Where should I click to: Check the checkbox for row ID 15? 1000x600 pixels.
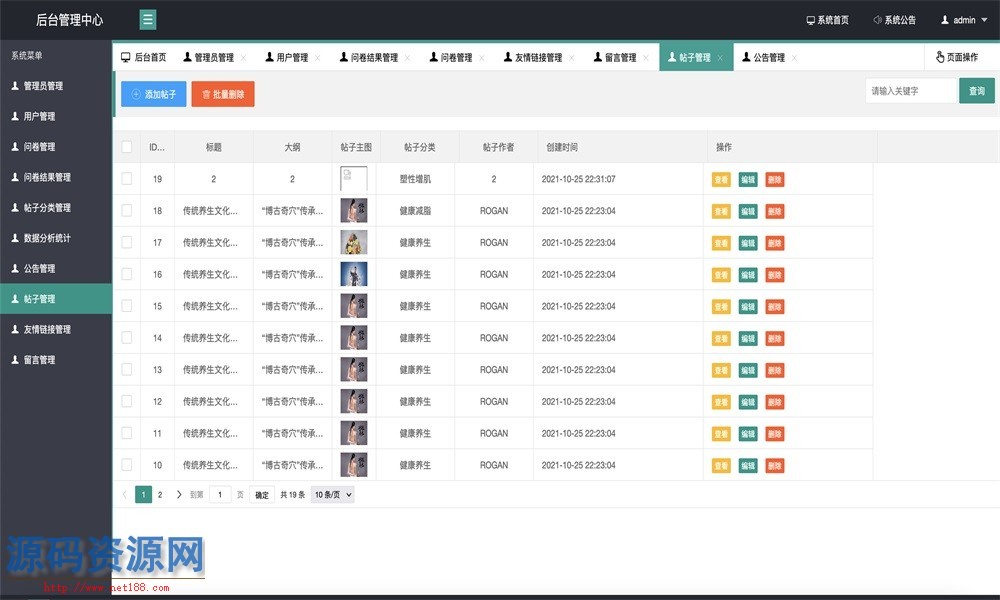[127, 306]
